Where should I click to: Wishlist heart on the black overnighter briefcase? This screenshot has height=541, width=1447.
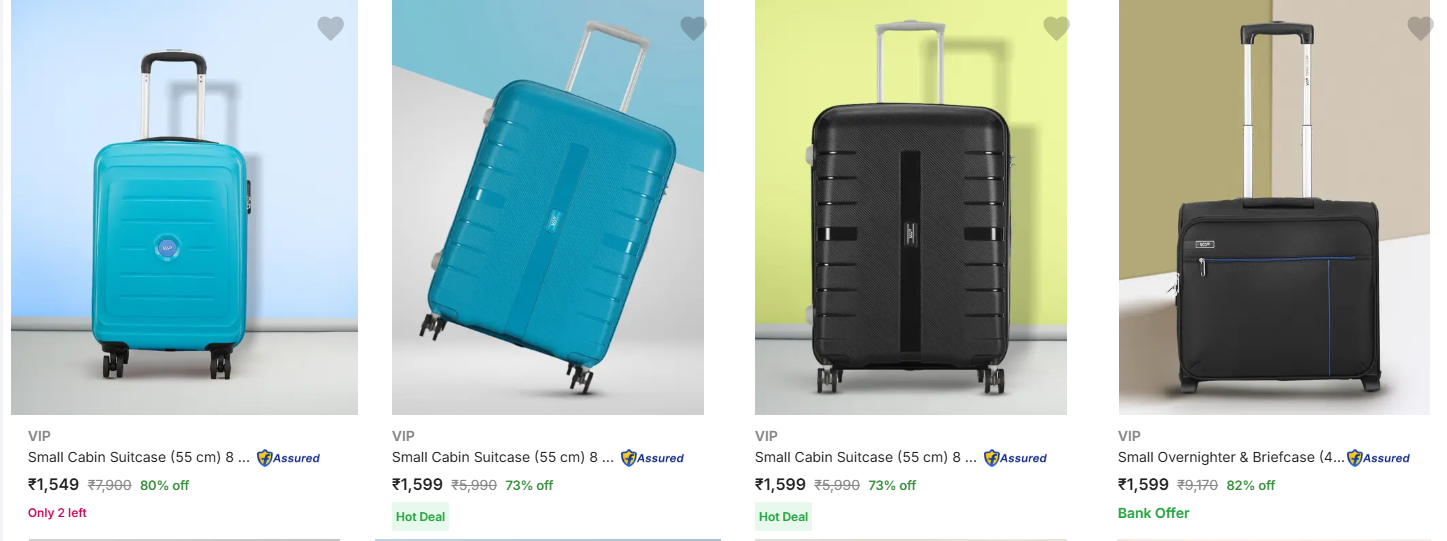(x=1419, y=29)
